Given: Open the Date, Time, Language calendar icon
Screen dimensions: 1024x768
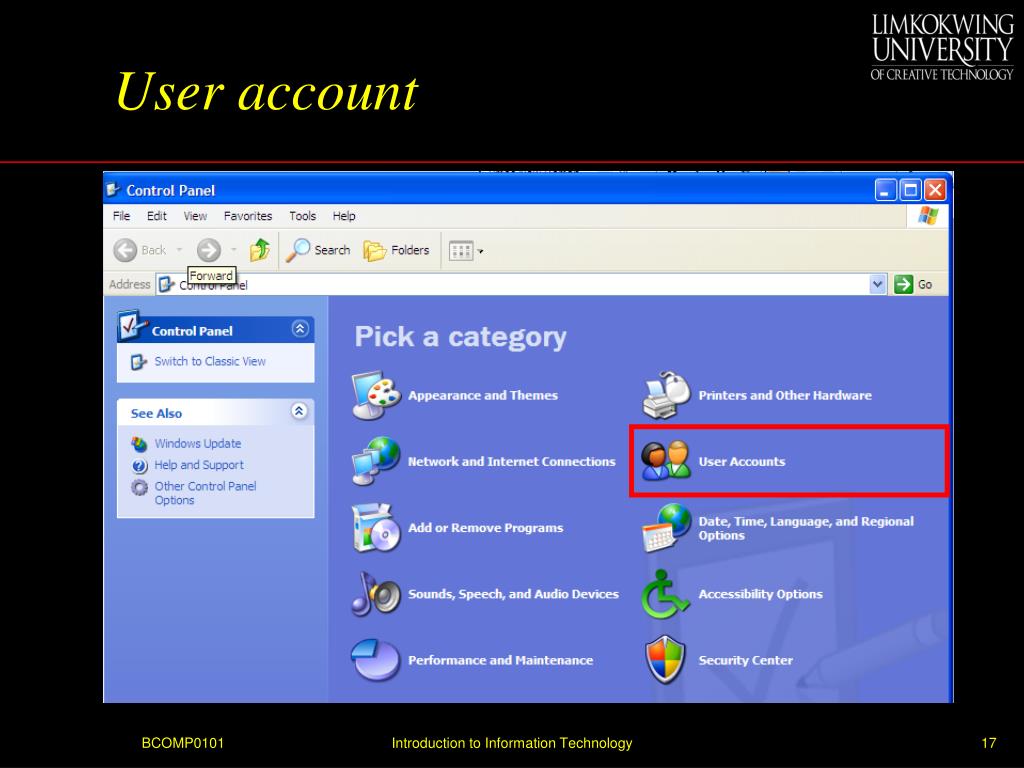Looking at the screenshot, I should (666, 528).
